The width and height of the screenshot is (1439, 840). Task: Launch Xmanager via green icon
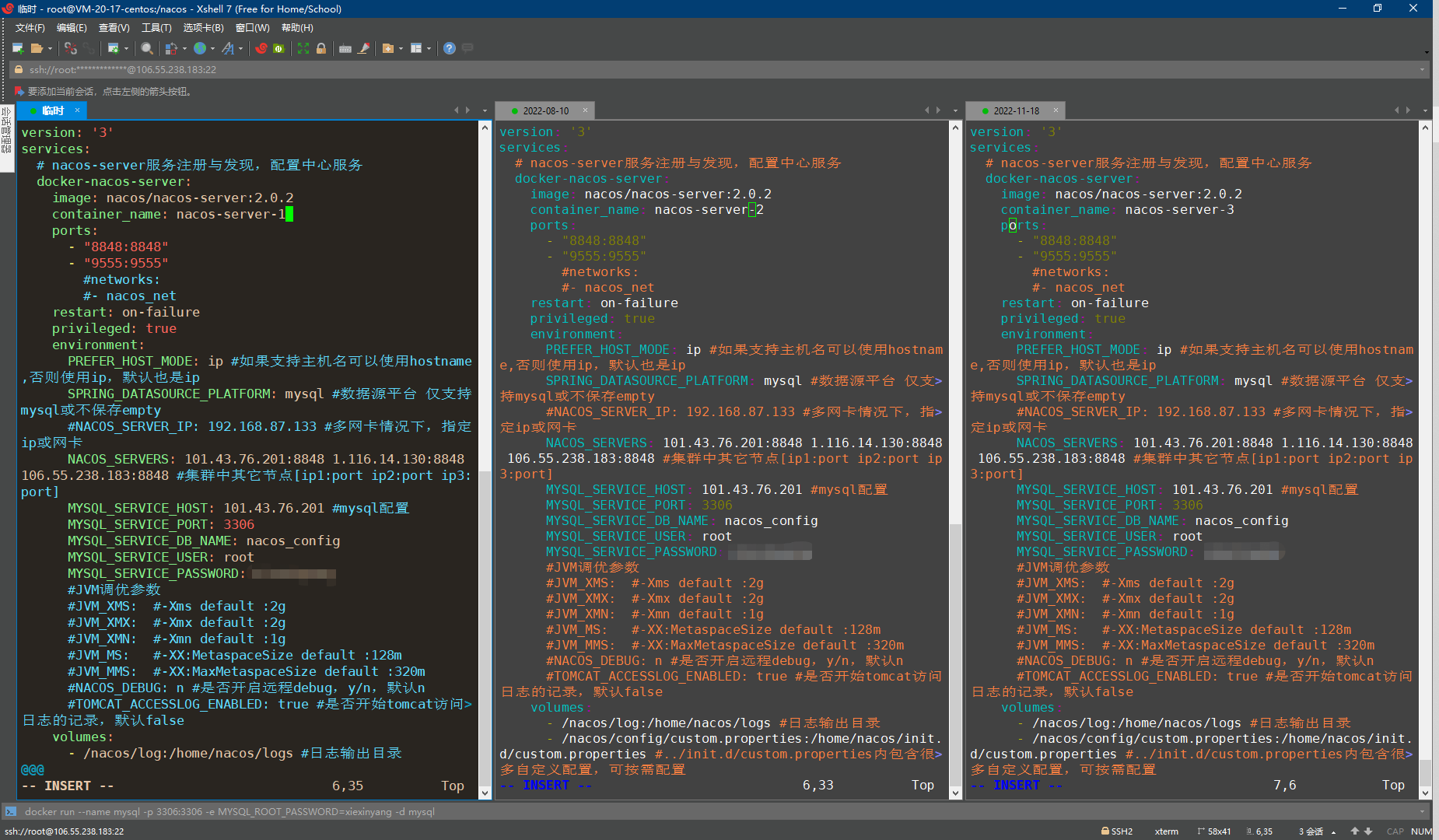(278, 48)
